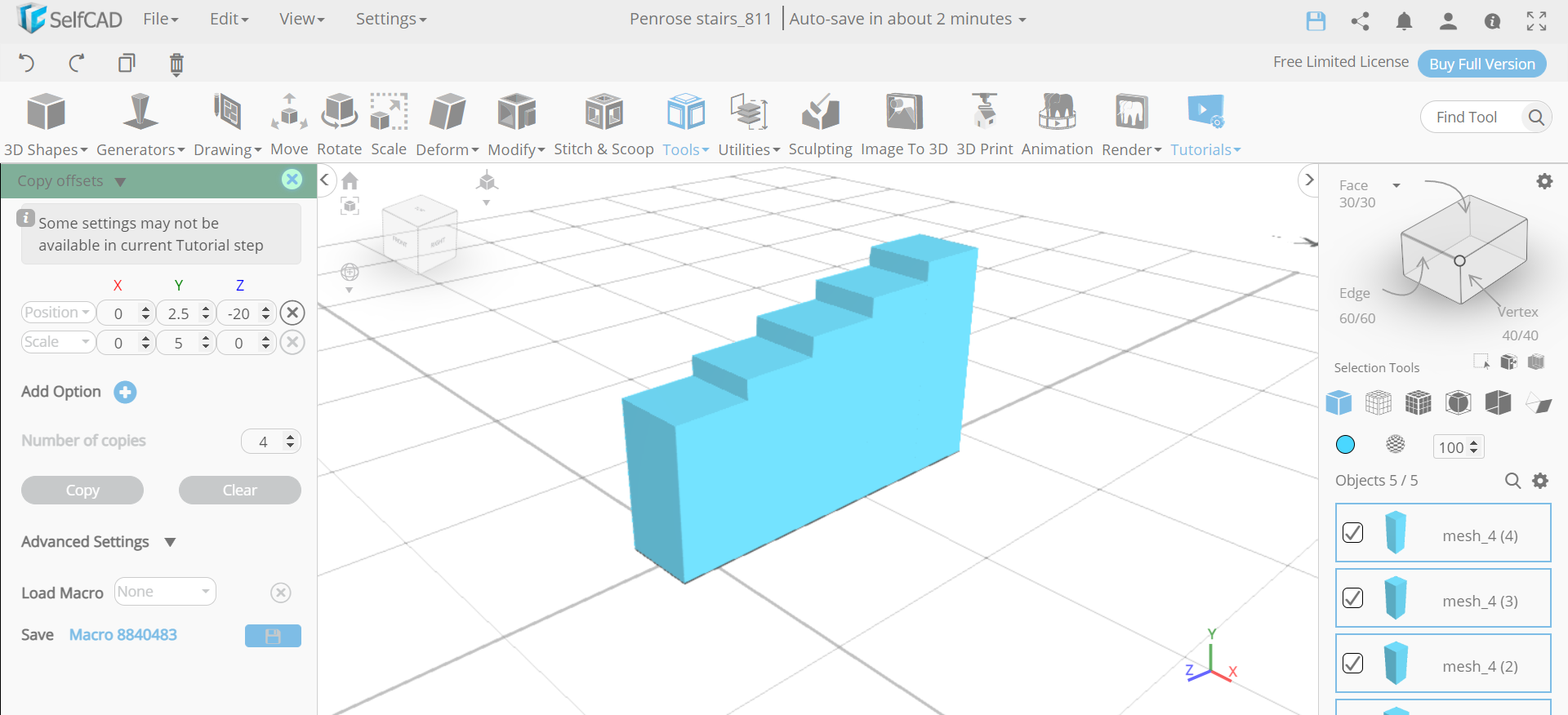Open the Drawing tools dropdown

pos(227,125)
